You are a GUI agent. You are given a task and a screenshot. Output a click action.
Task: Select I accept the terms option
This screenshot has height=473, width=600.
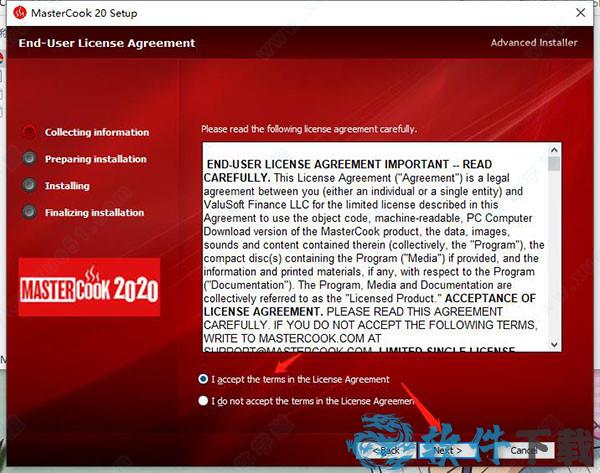pyautogui.click(x=204, y=379)
